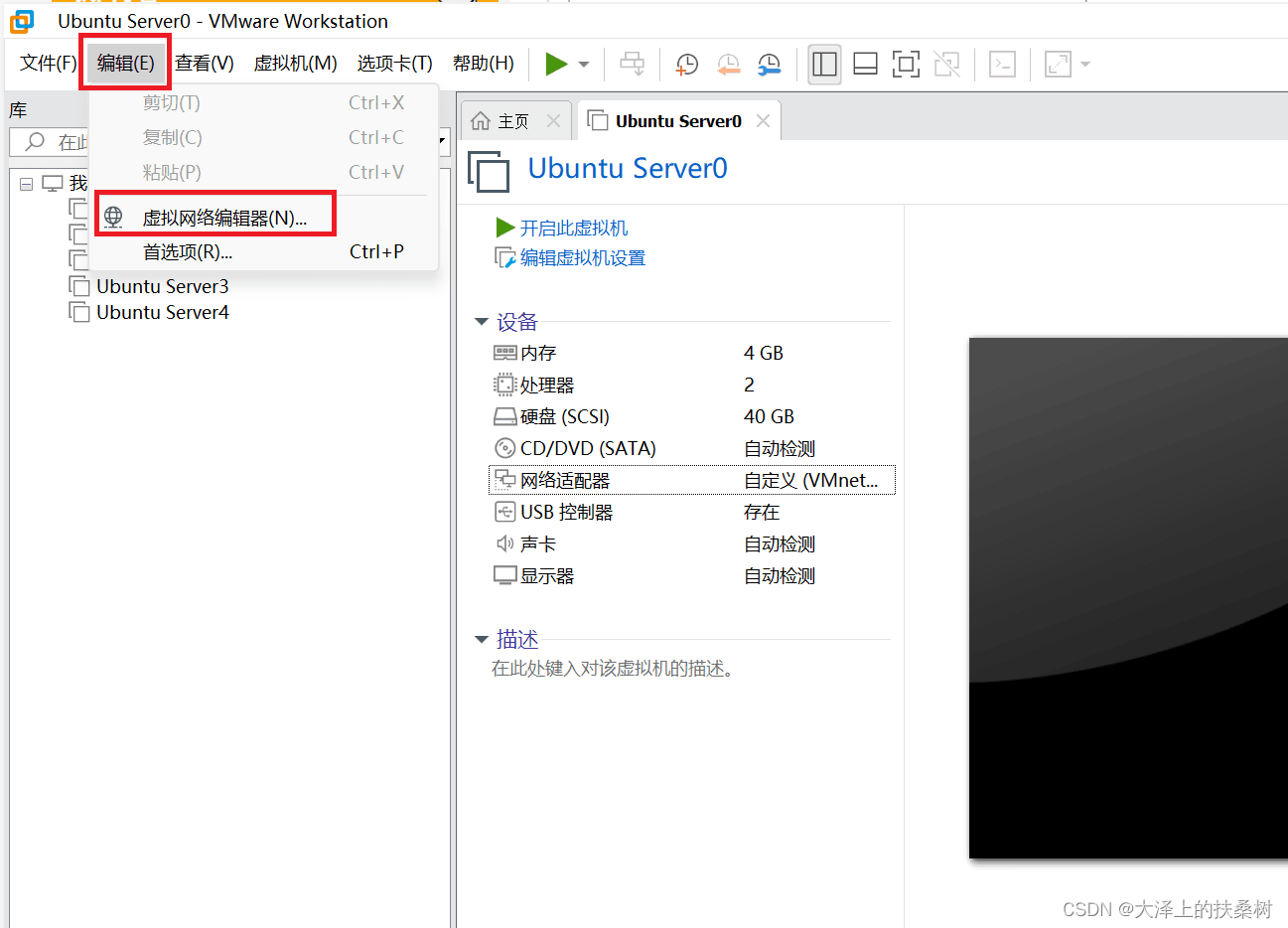Click the VMware Workstation title bar logo
Image resolution: width=1288 pixels, height=928 pixels.
point(21,20)
